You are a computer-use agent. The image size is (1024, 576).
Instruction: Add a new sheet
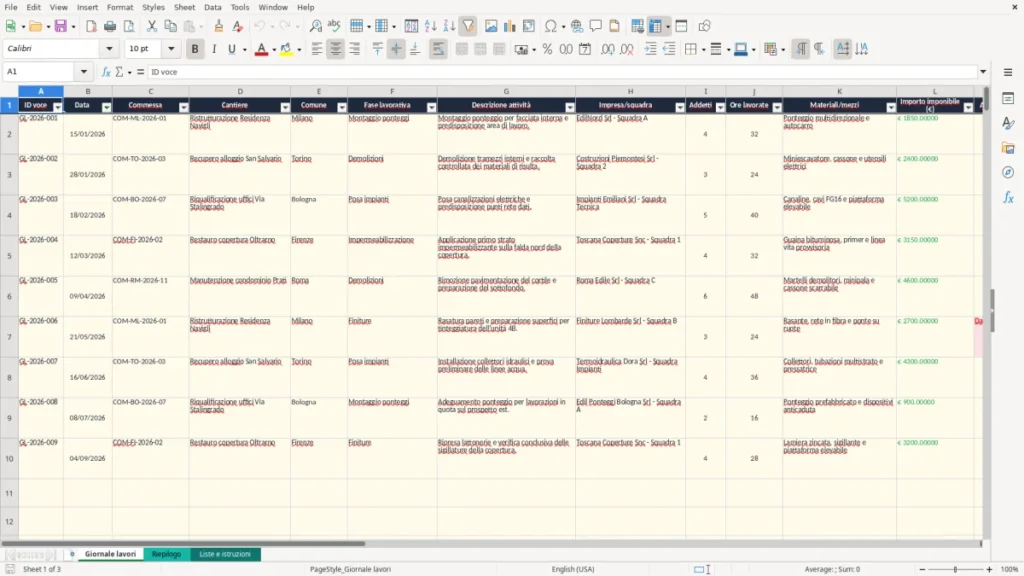tap(72, 554)
